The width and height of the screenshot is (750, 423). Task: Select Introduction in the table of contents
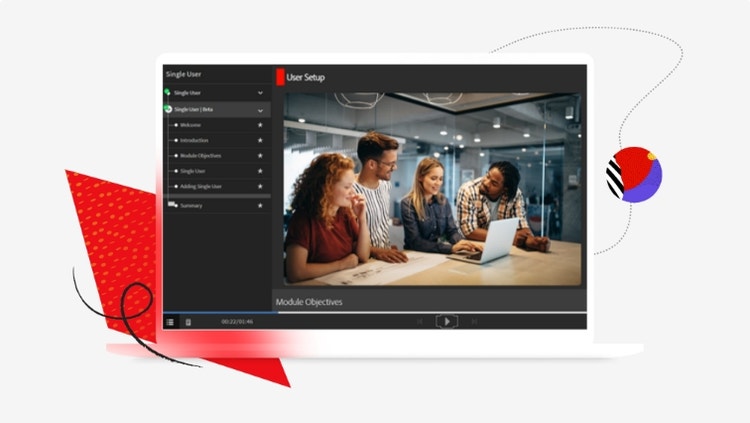194,141
